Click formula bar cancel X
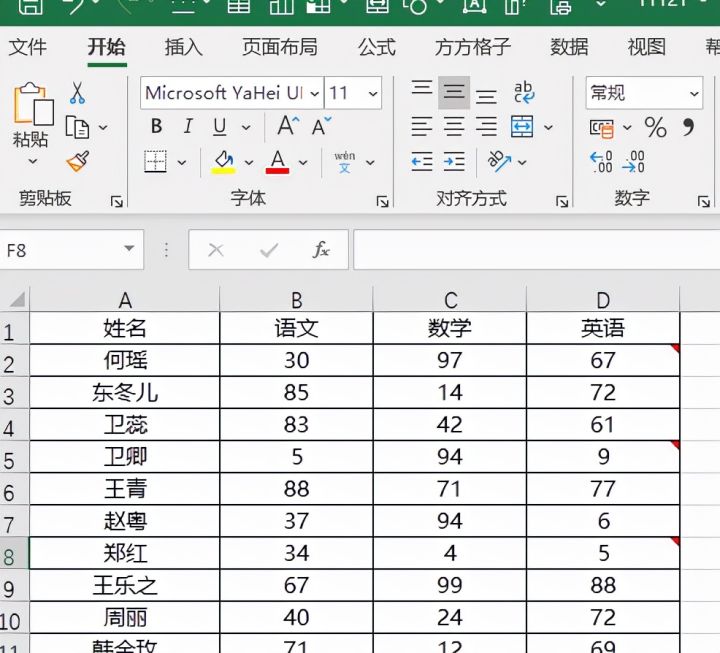Image resolution: width=720 pixels, height=653 pixels. click(216, 250)
